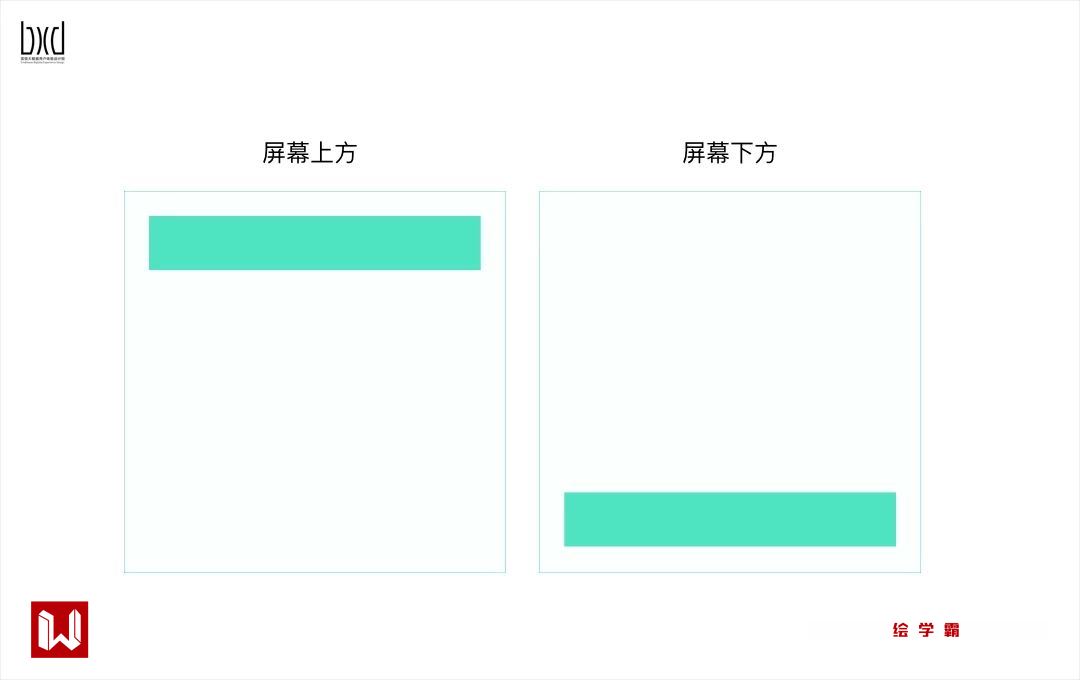Click empty area below the 屏幕上方 green bar

tap(315, 420)
